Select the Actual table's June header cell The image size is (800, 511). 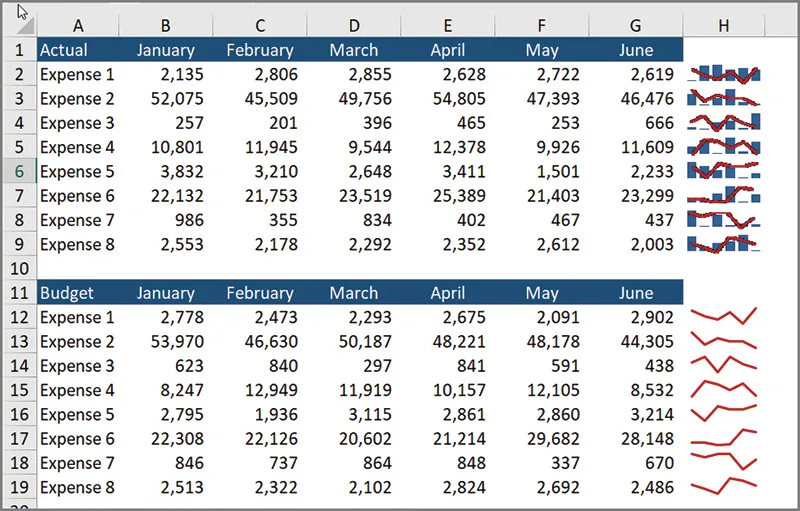pos(635,50)
